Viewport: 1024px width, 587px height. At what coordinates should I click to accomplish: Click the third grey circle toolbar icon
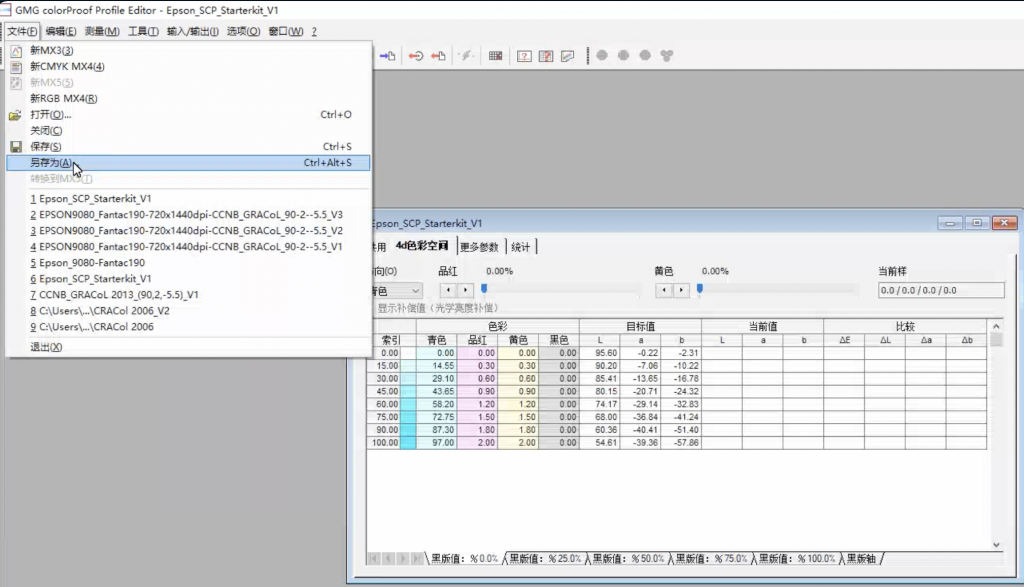(x=645, y=56)
